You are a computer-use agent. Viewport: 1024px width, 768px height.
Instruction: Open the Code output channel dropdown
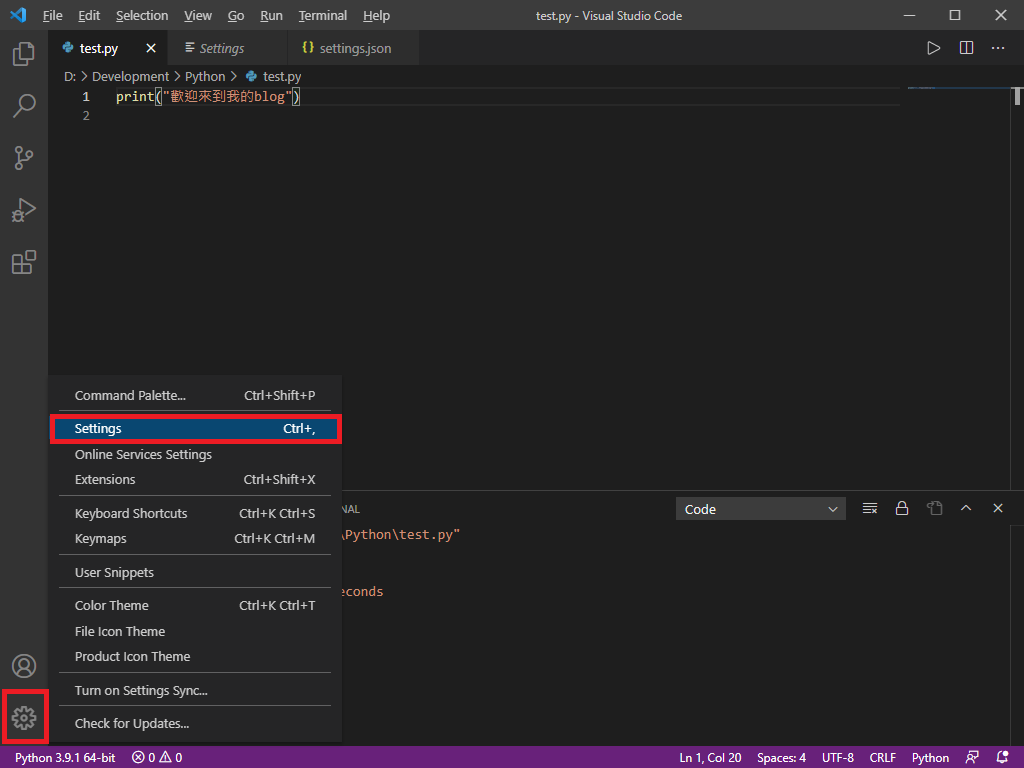(760, 509)
